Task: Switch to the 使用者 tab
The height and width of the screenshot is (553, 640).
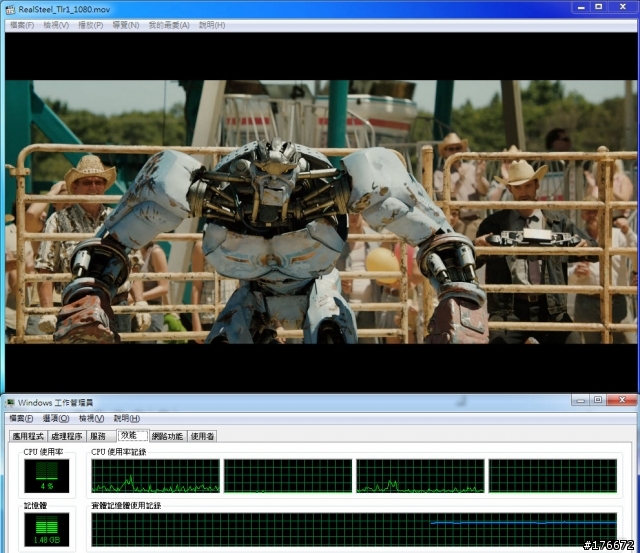Action: click(202, 436)
